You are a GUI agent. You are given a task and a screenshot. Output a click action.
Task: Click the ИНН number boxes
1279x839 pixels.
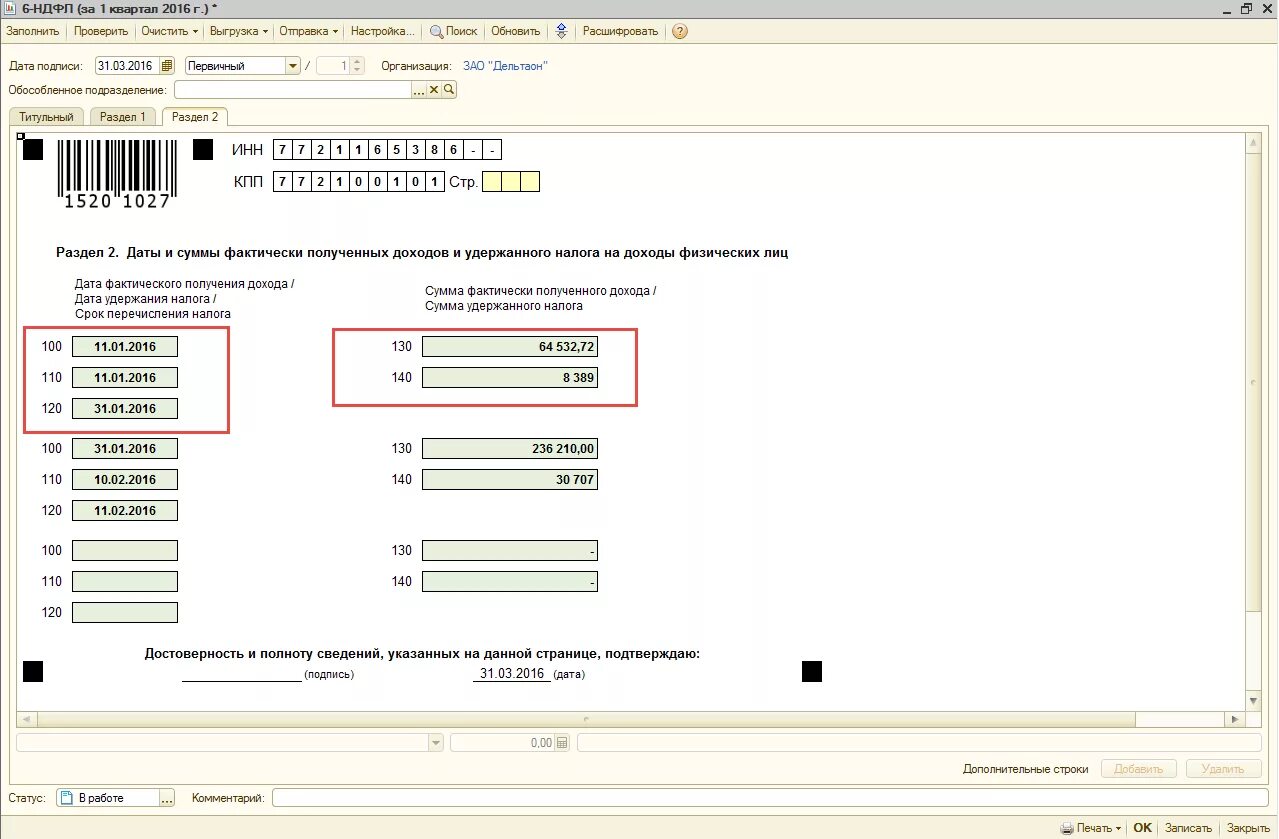tap(387, 150)
